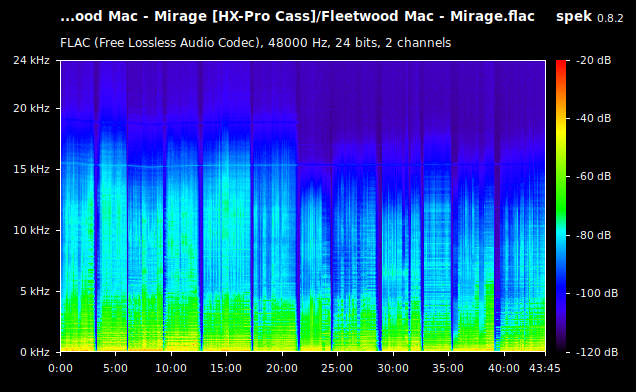
Task: Click the '10 kHz' frequency axis label
Action: [x=31, y=230]
